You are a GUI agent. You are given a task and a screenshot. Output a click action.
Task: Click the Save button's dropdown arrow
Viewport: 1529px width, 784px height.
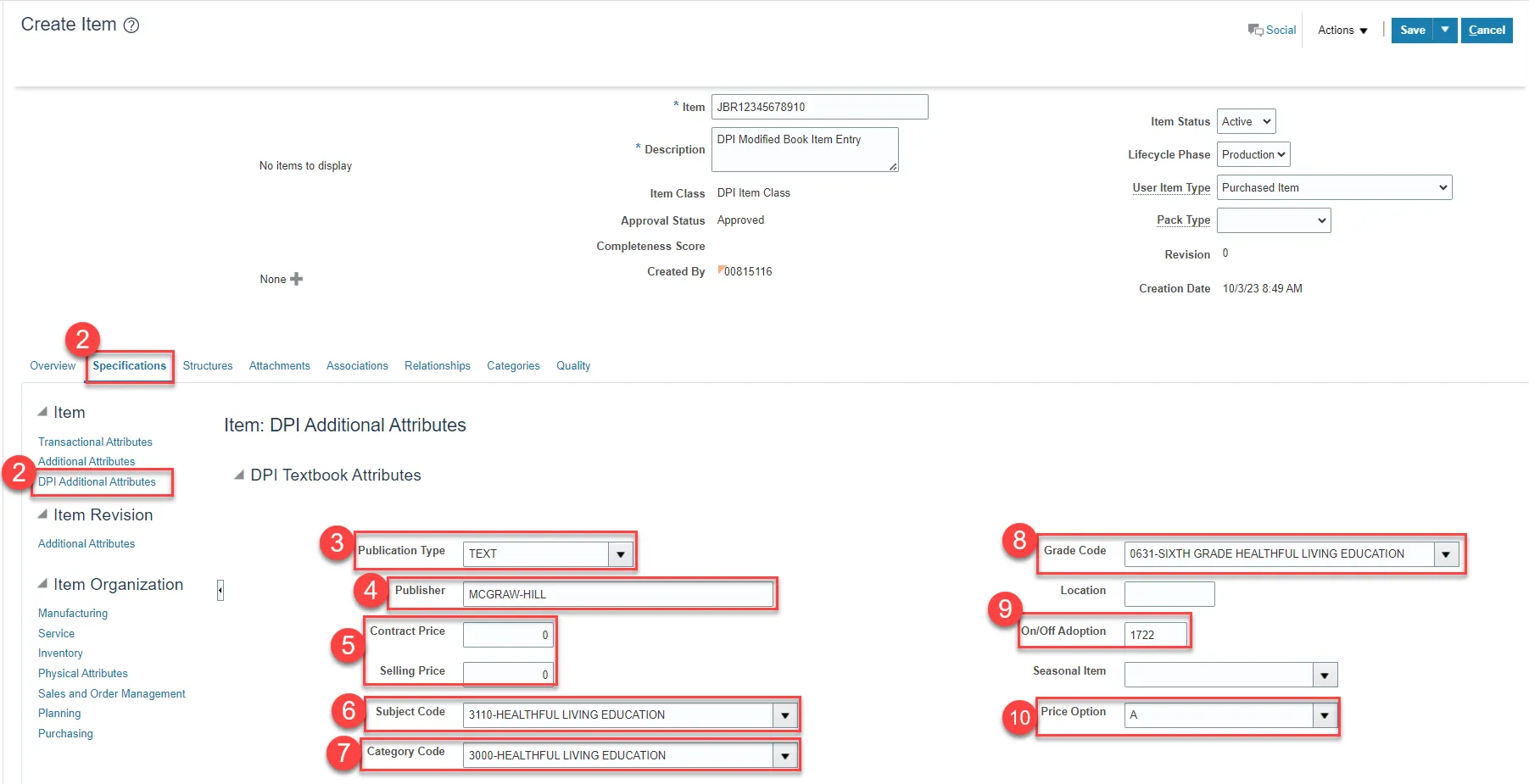(1445, 30)
